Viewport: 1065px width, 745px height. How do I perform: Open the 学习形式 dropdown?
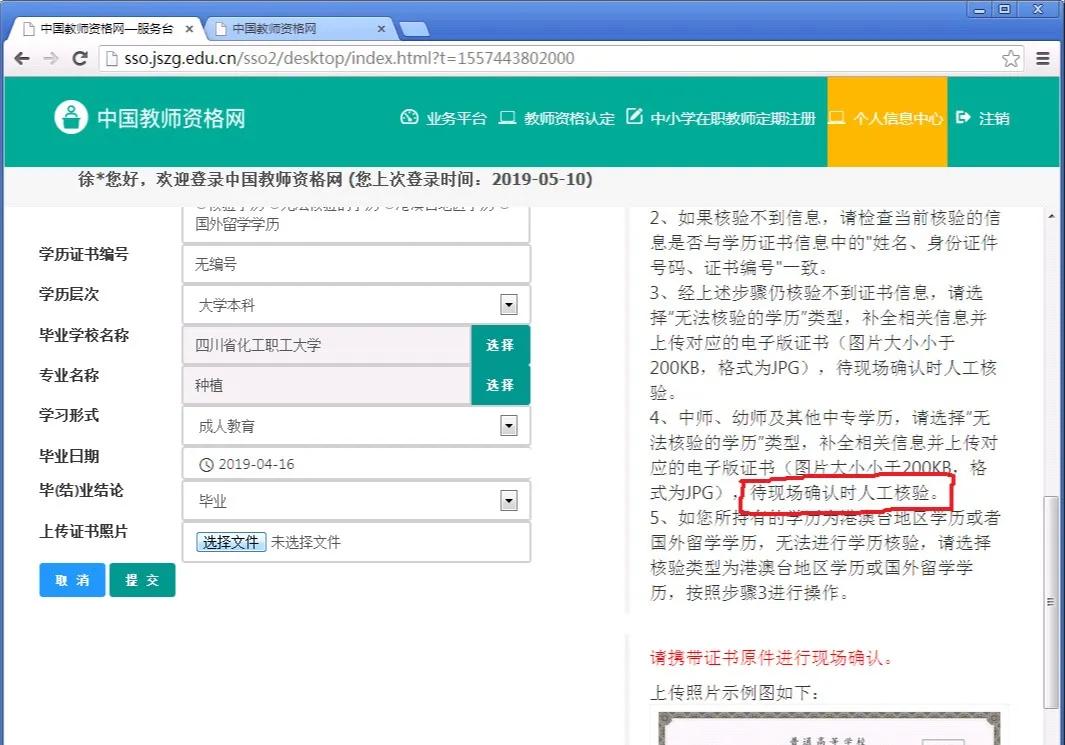(510, 424)
